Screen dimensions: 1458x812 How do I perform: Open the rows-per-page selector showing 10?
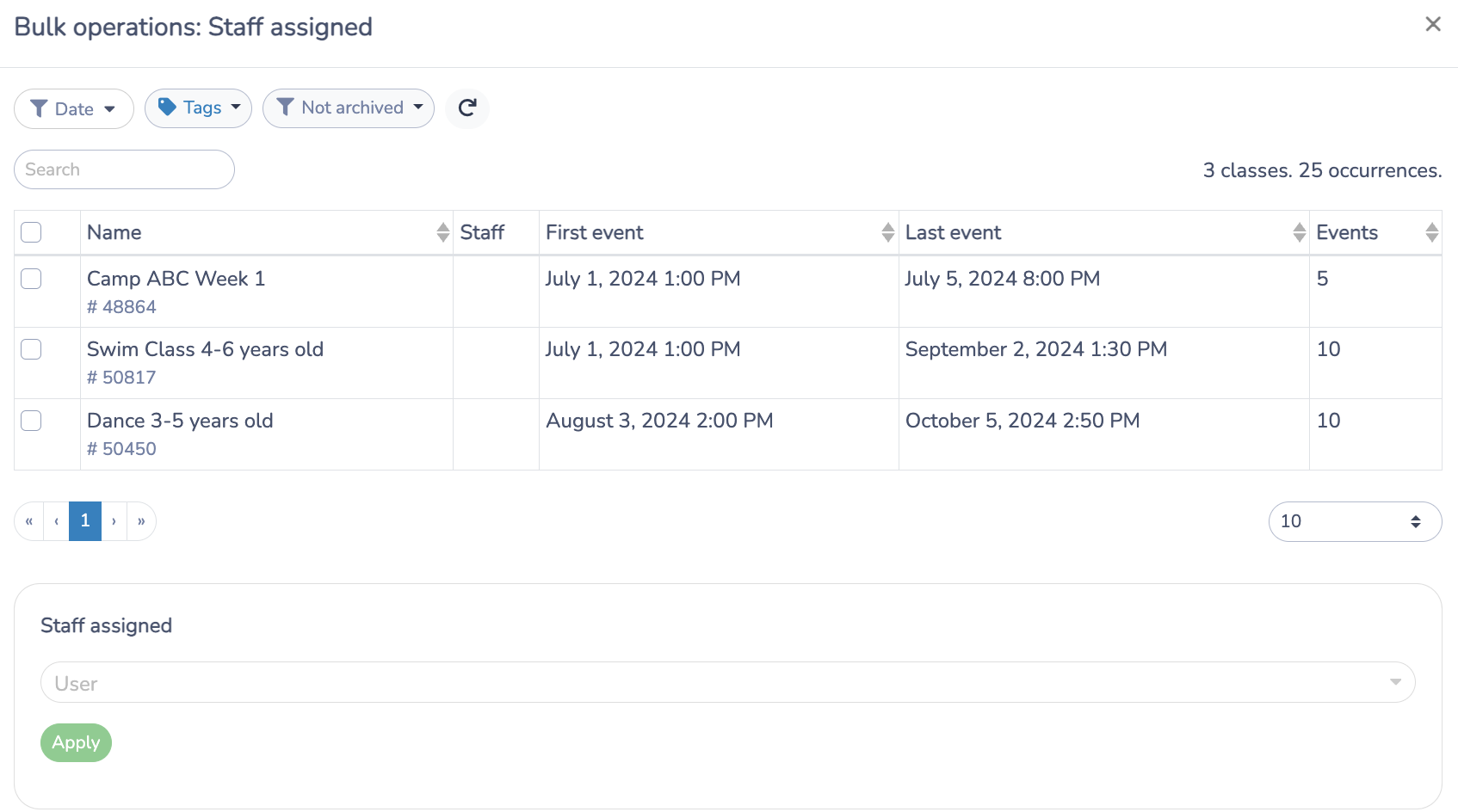pos(1355,521)
